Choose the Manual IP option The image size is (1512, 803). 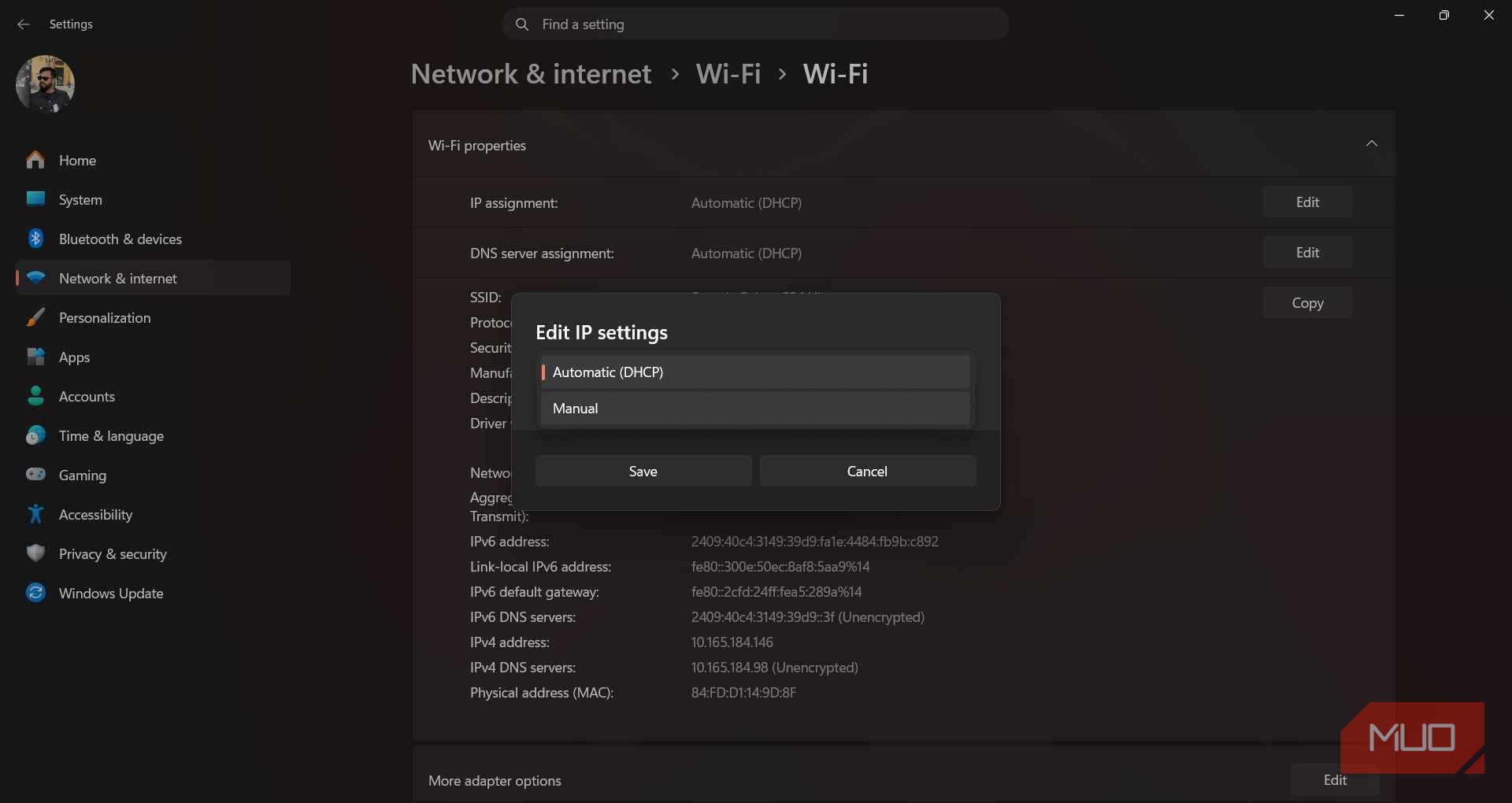pos(755,409)
